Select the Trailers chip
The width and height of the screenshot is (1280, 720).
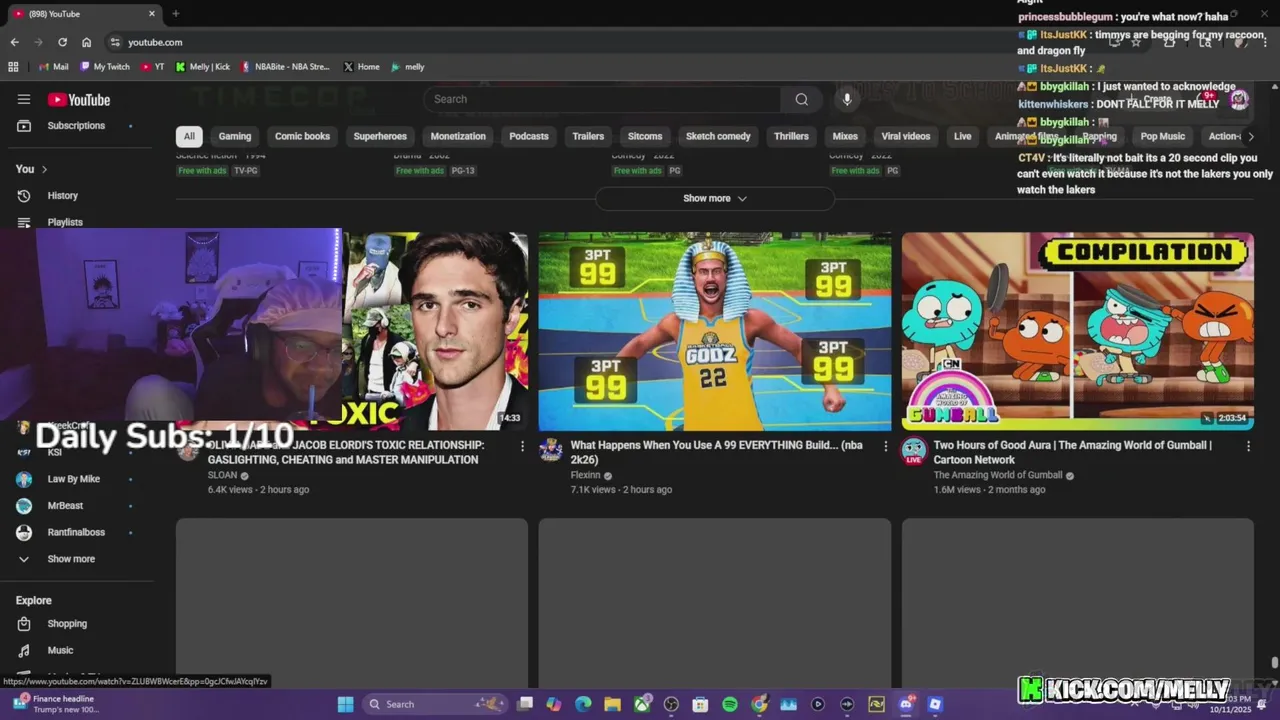588,136
